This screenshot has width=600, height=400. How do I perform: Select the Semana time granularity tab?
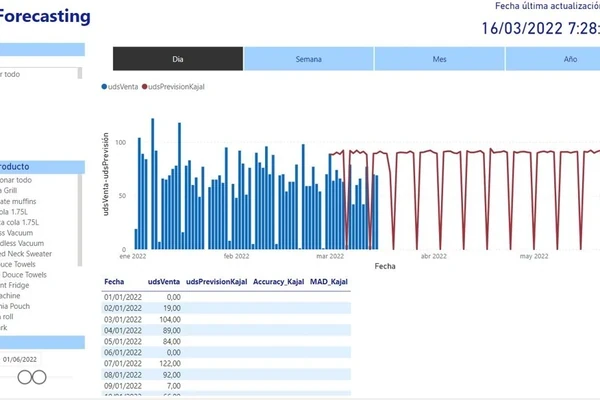[308, 59]
